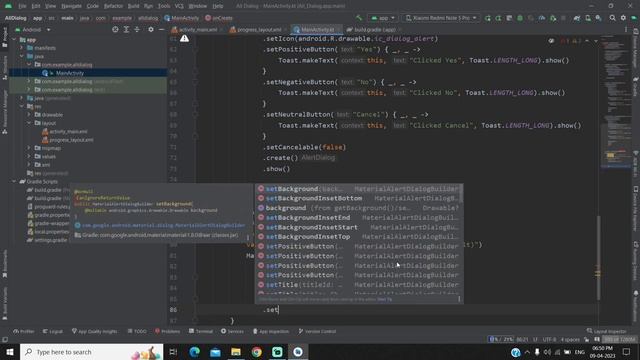
Task: Click the memory indicator in status bar
Action: 620,340
